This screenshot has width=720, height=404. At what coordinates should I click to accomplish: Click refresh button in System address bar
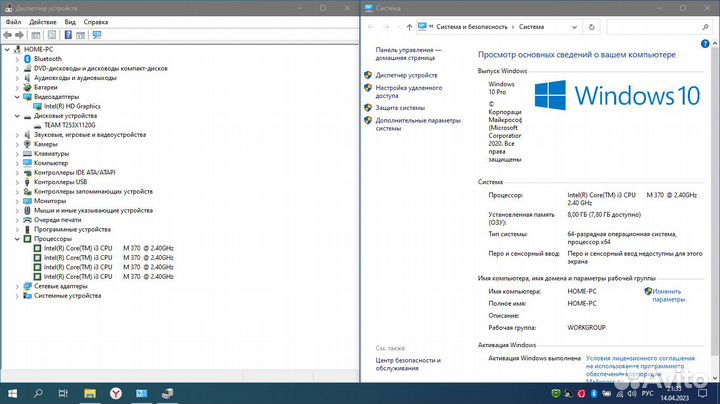point(591,27)
